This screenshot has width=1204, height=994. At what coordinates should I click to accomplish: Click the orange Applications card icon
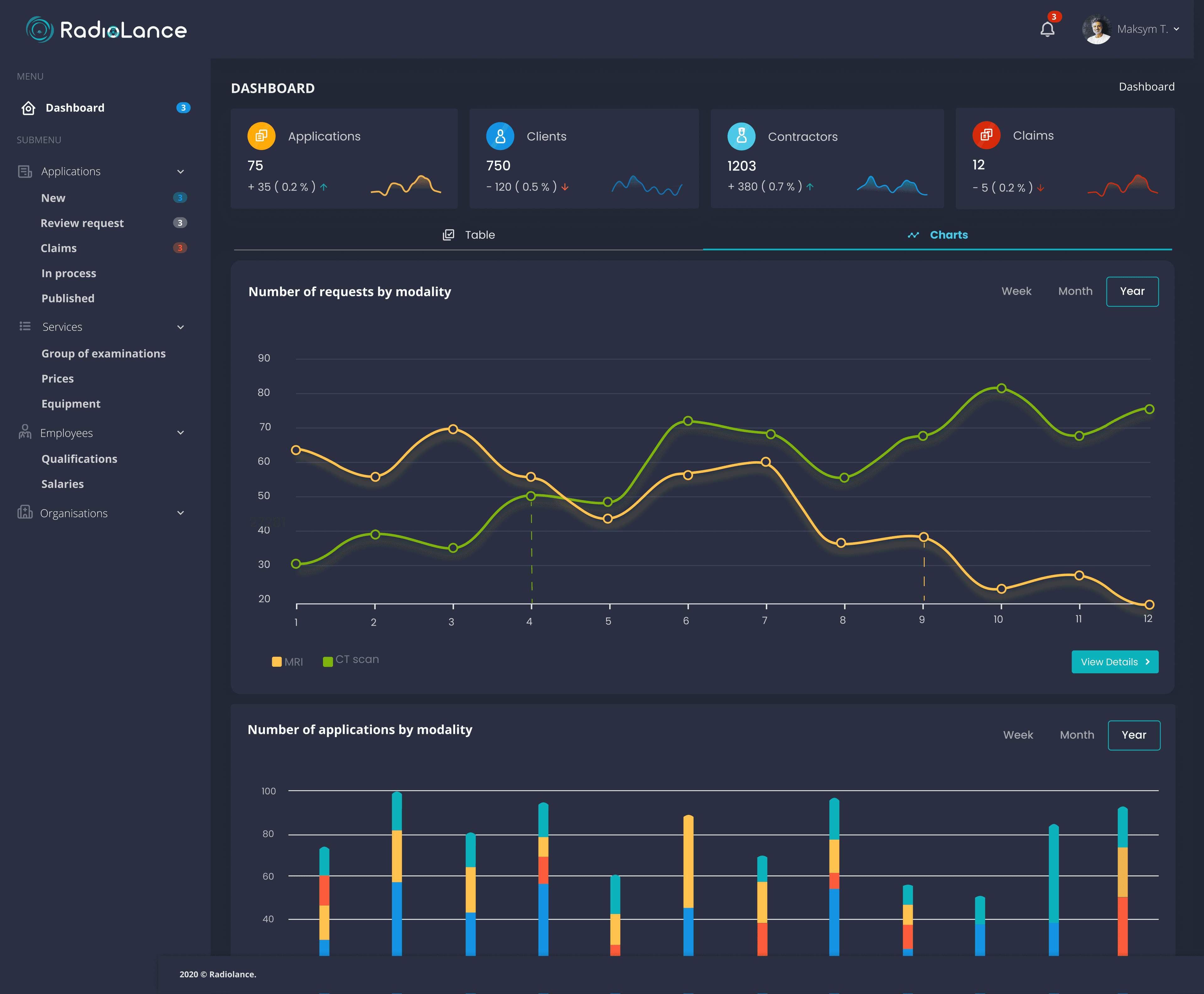[261, 136]
